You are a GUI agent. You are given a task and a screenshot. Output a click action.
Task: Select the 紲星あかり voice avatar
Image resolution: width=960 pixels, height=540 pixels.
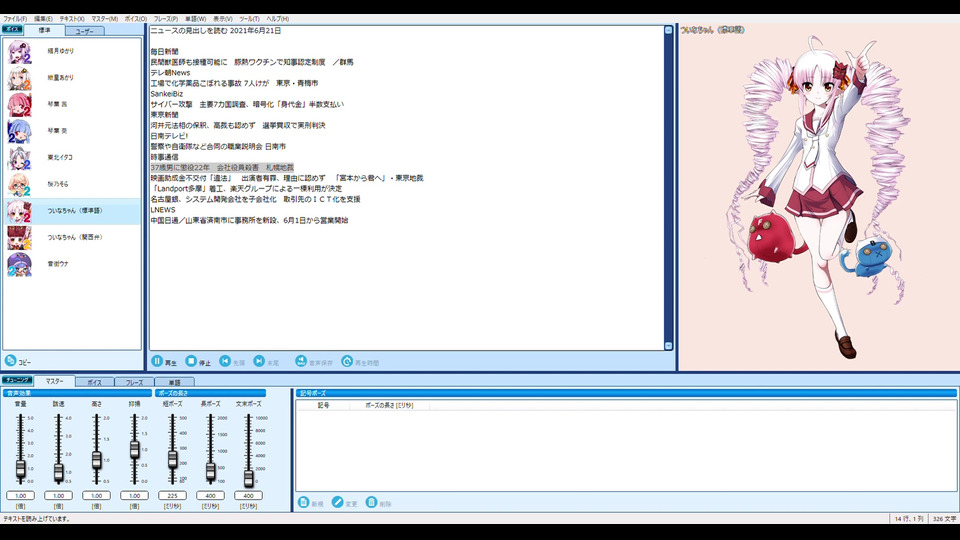[20, 78]
